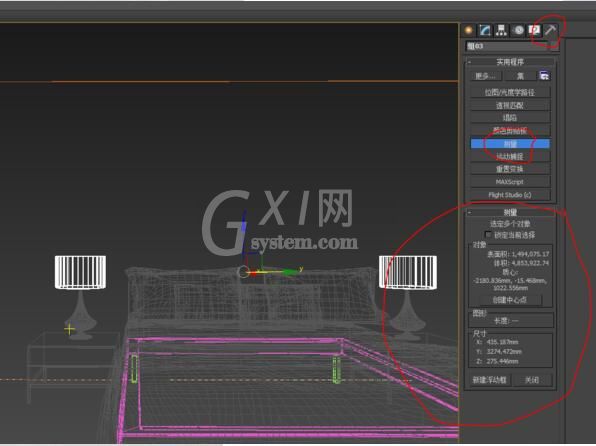This screenshot has height=446, width=596.
Task: Click the object name field showing 组03
Action: [507, 46]
